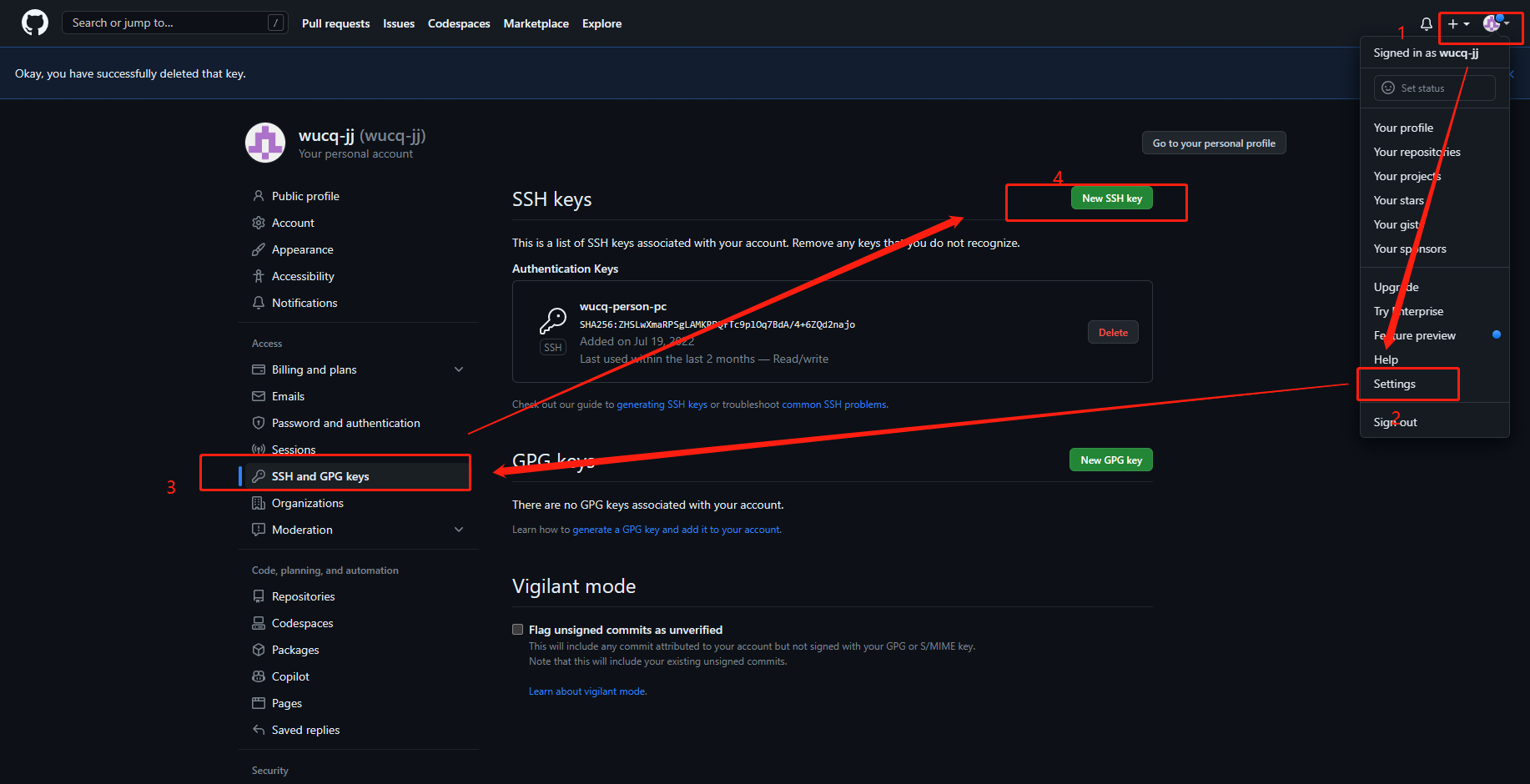Click the key icon beside SSH and GPG keys

[259, 476]
